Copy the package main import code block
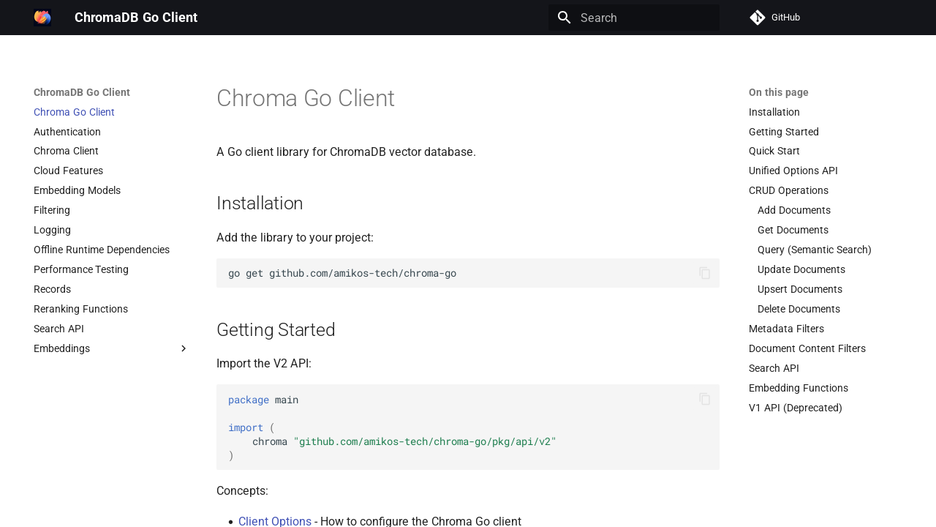936x527 pixels. click(704, 399)
